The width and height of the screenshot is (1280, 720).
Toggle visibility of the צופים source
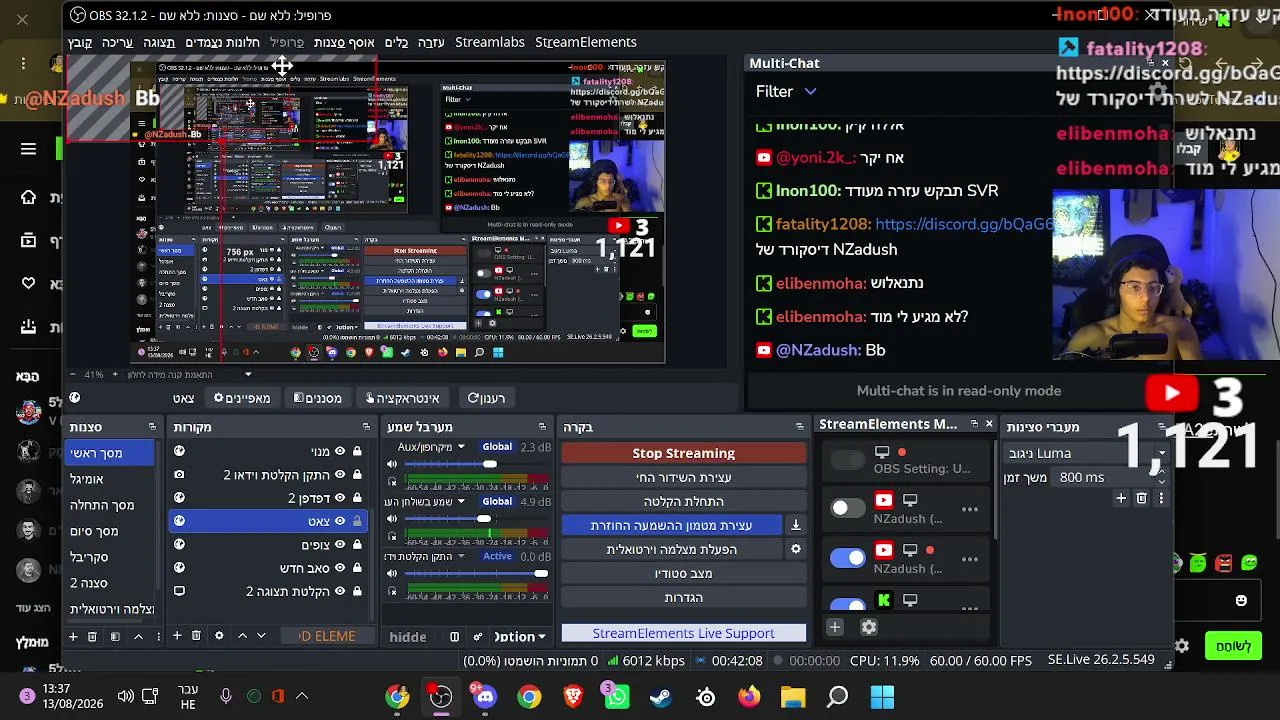[340, 545]
